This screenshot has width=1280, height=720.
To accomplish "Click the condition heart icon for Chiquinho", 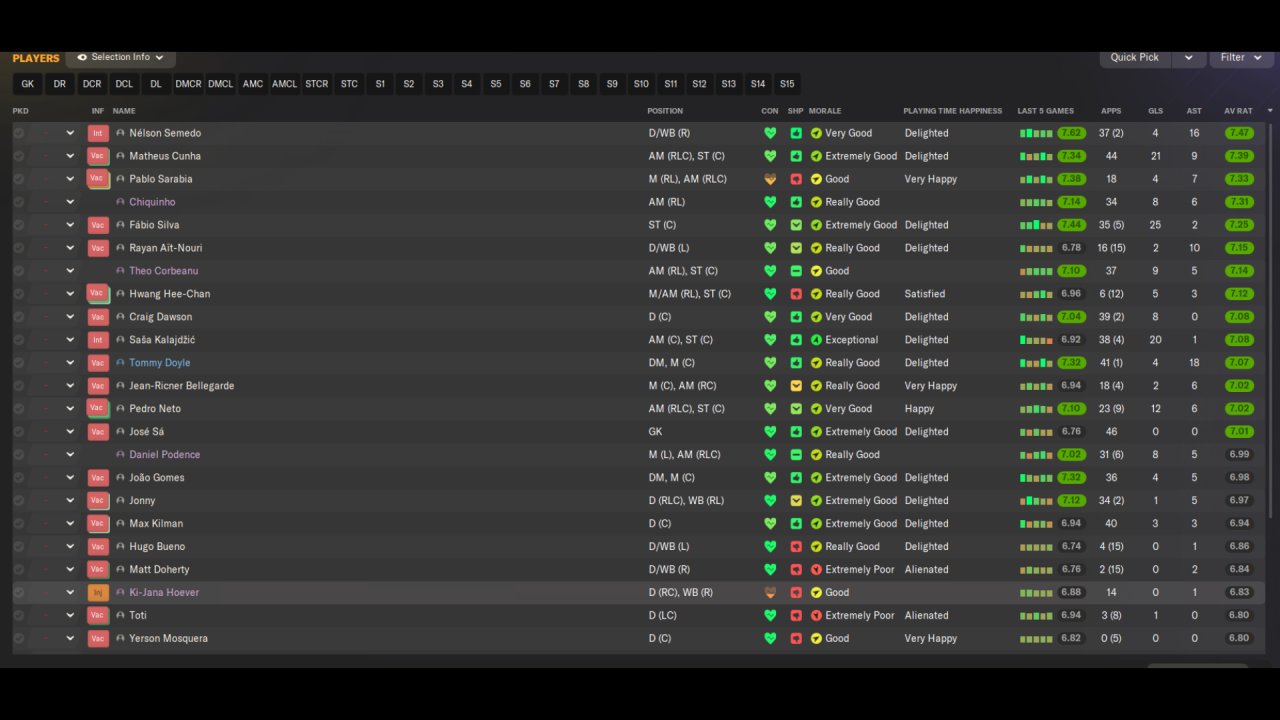I will point(770,202).
